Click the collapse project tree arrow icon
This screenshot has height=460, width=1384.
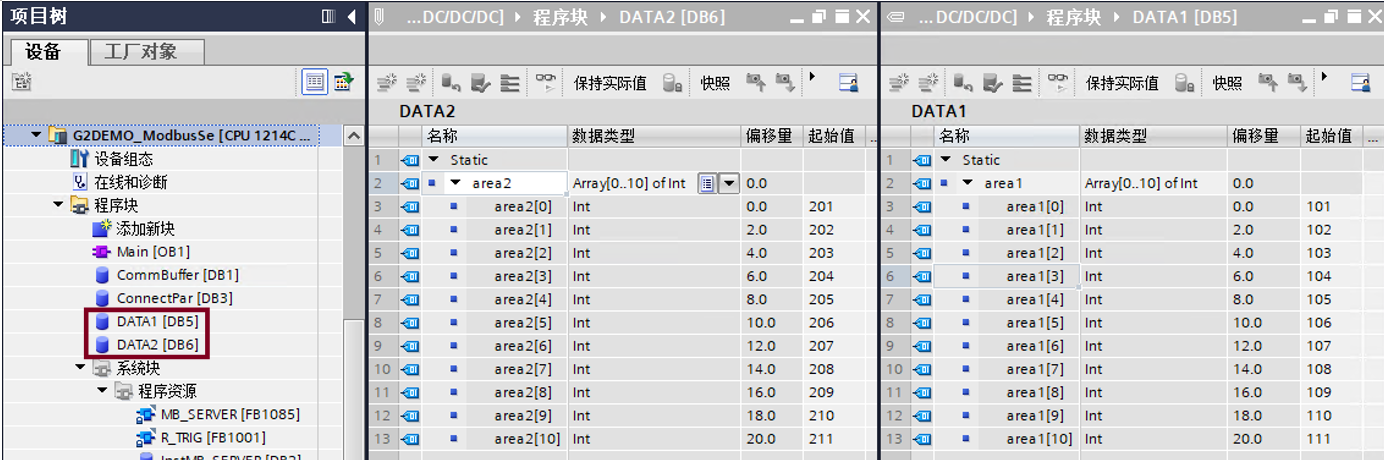[351, 17]
